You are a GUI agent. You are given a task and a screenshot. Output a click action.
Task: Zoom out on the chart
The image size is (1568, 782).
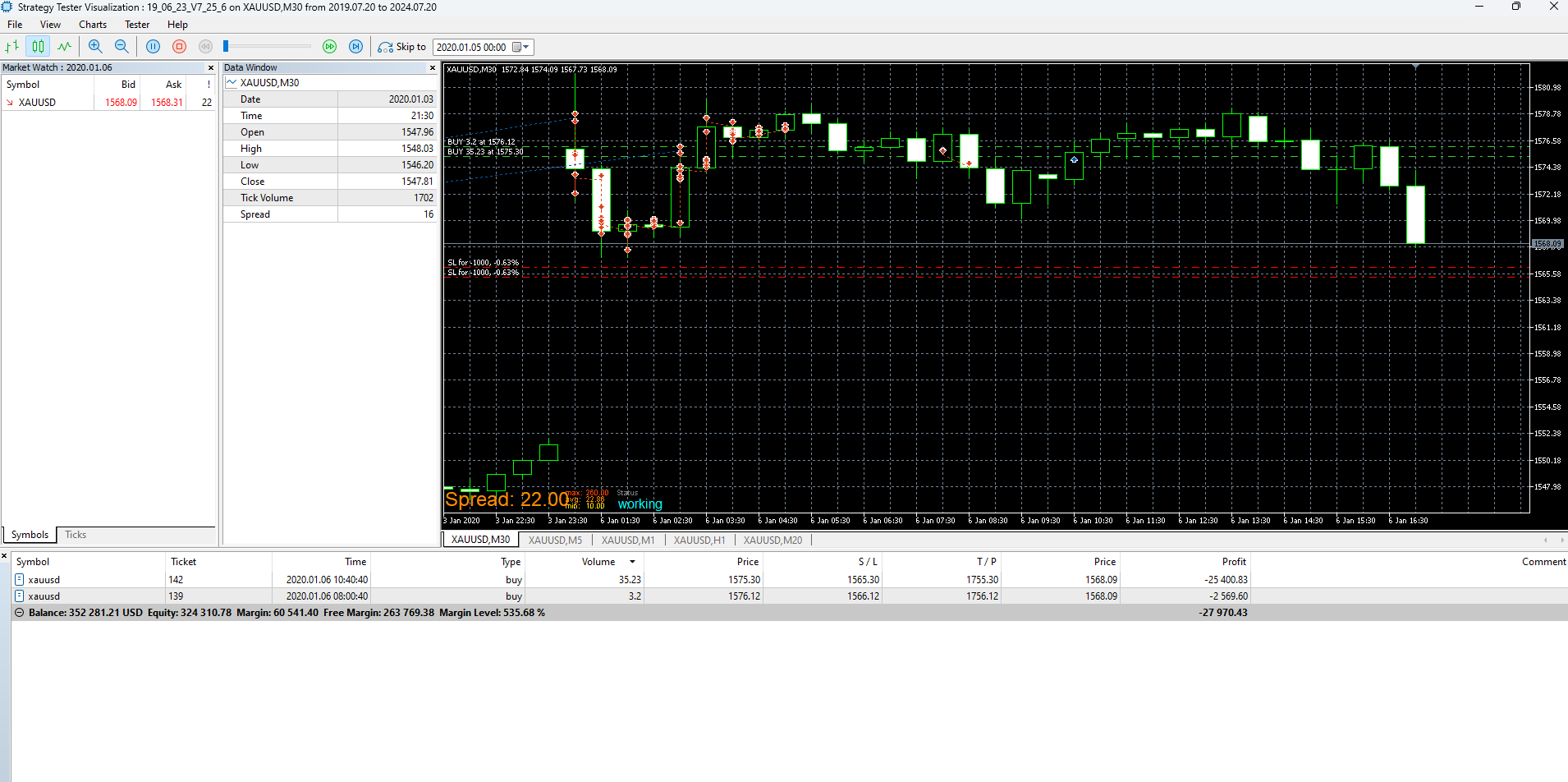(121, 47)
